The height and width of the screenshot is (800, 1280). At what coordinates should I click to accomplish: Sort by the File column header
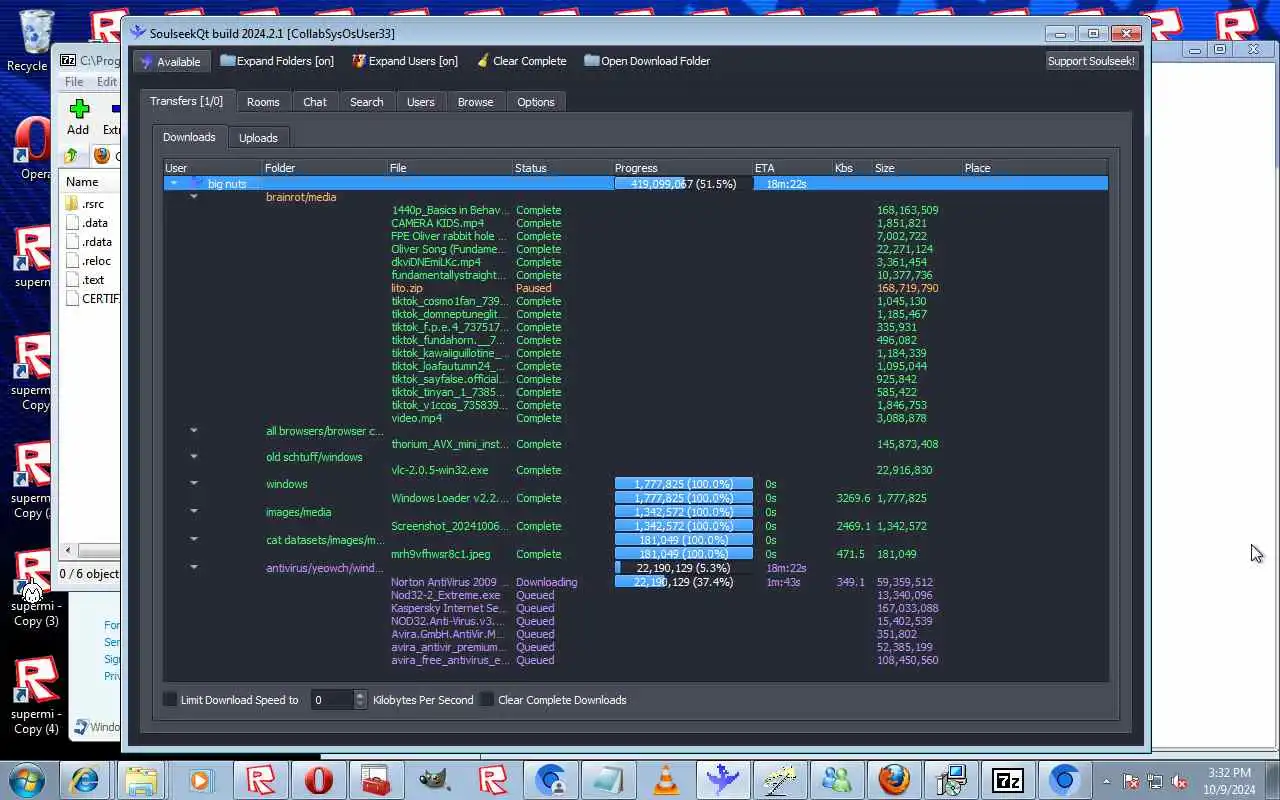pyautogui.click(x=449, y=168)
